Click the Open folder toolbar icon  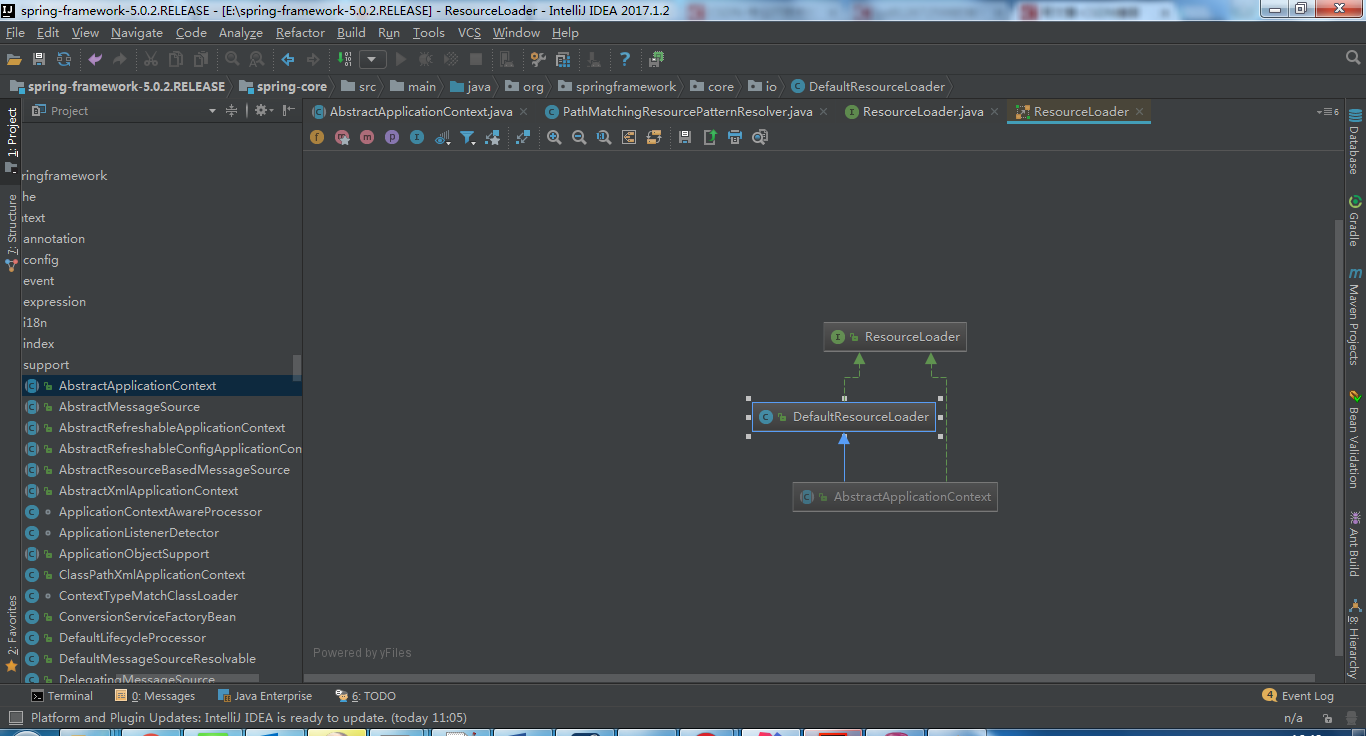click(x=14, y=60)
